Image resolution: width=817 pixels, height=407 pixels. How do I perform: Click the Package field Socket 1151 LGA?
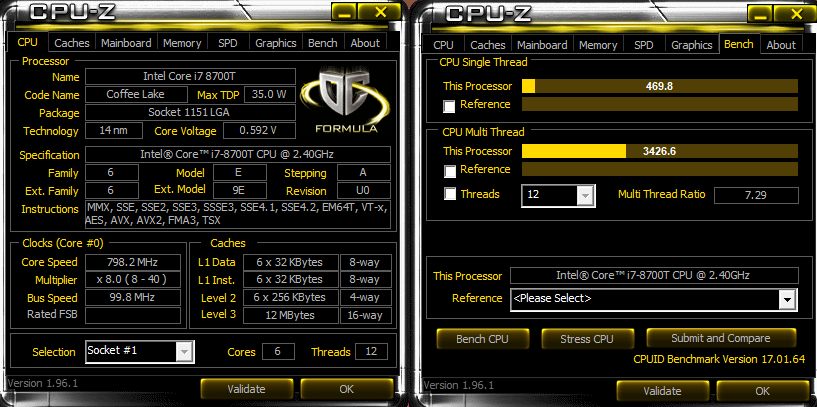190,113
